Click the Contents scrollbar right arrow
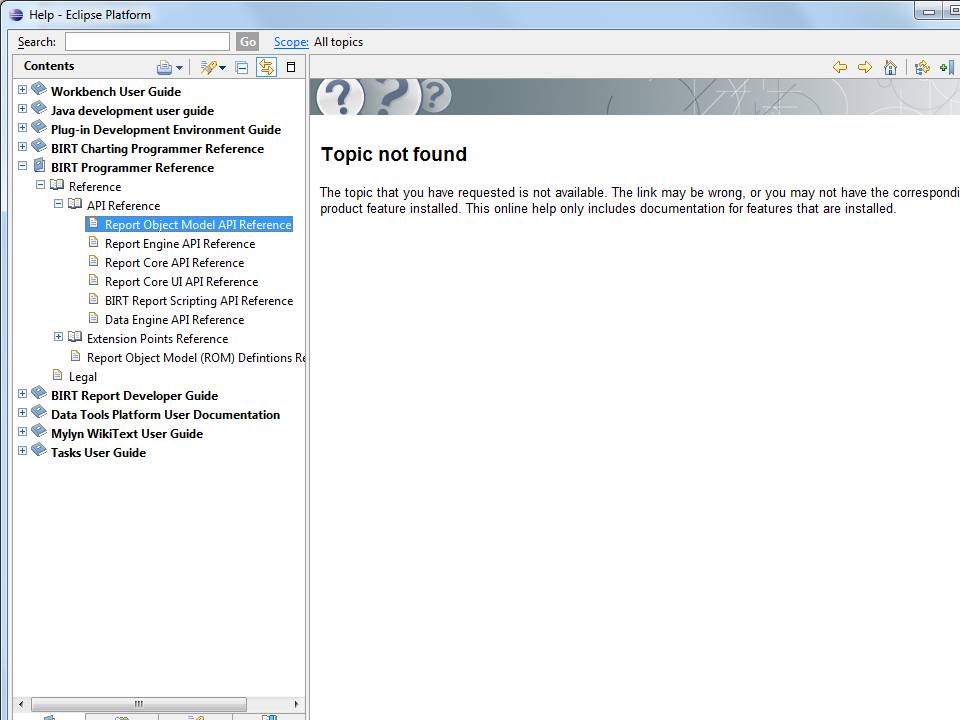 pyautogui.click(x=296, y=704)
